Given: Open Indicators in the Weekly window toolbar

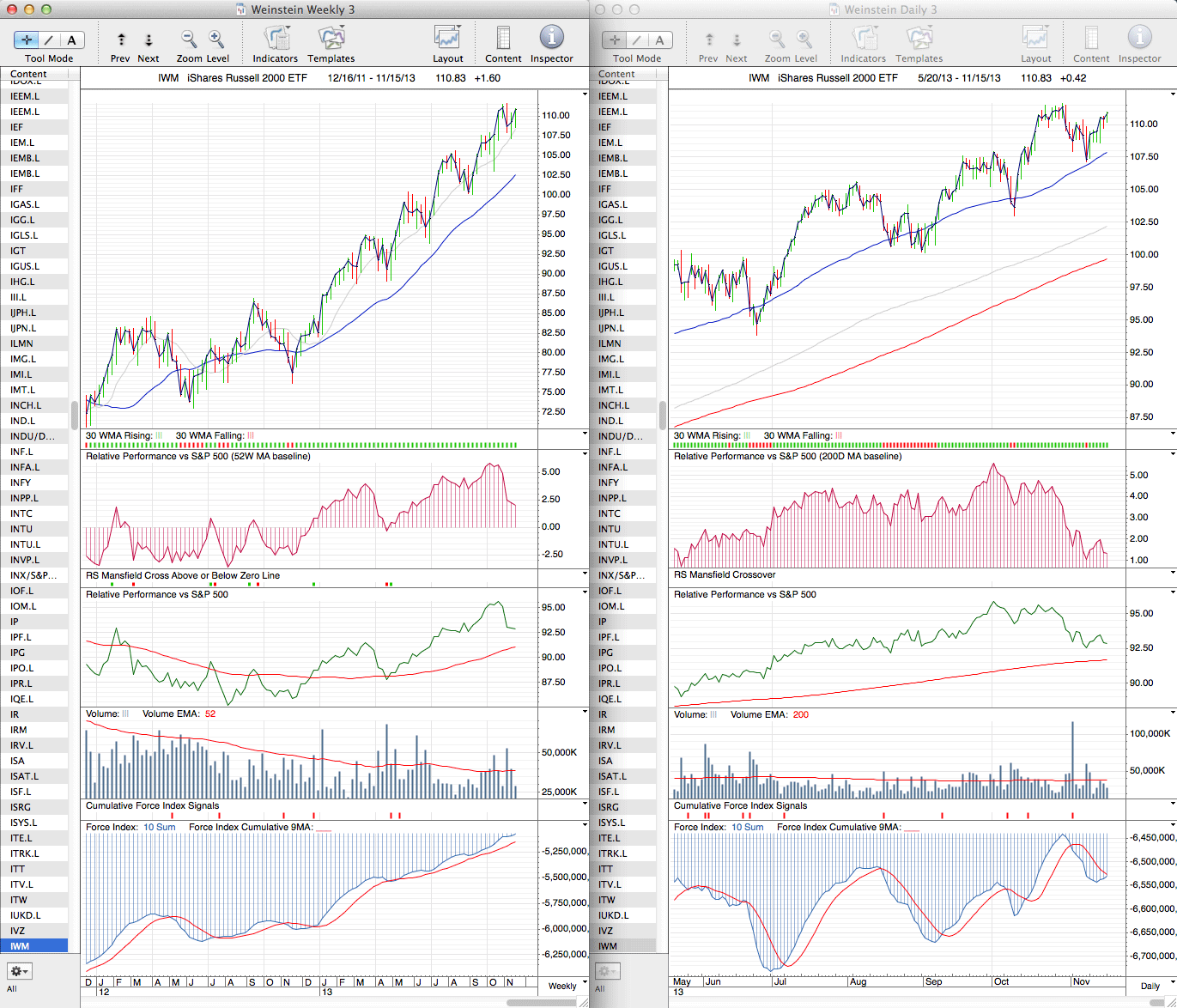Looking at the screenshot, I should (x=276, y=39).
